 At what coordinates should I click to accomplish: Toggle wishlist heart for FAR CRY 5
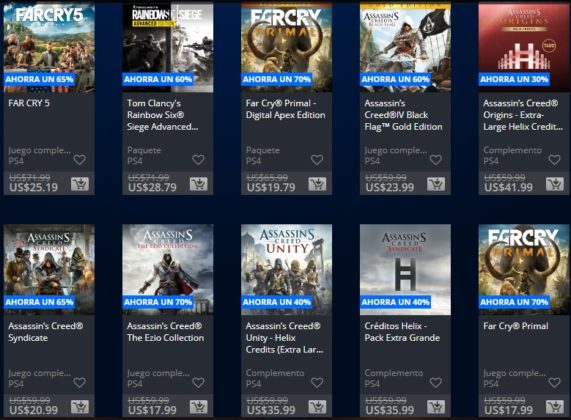(79, 160)
